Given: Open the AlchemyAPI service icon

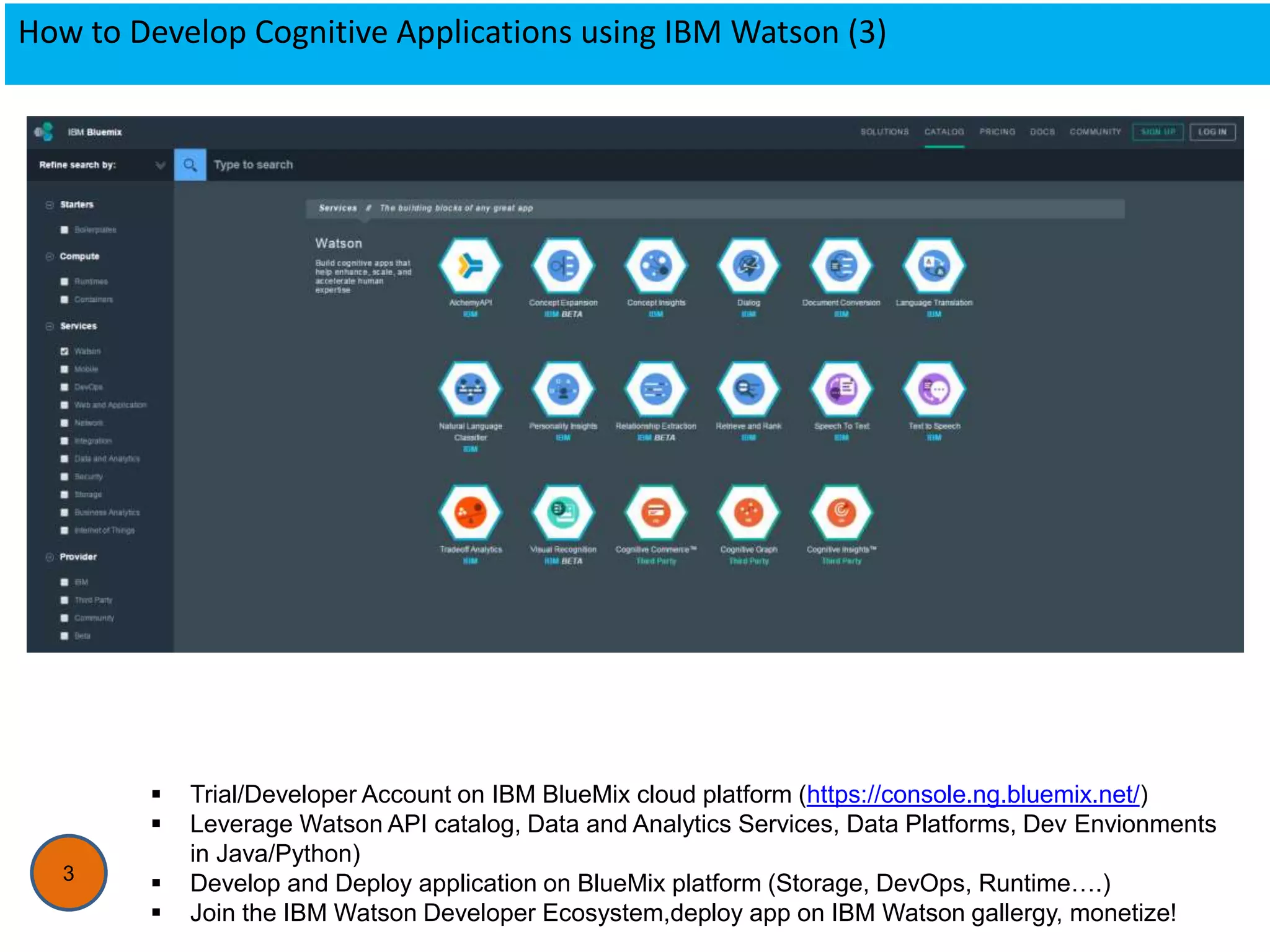Looking at the screenshot, I should pyautogui.click(x=470, y=266).
